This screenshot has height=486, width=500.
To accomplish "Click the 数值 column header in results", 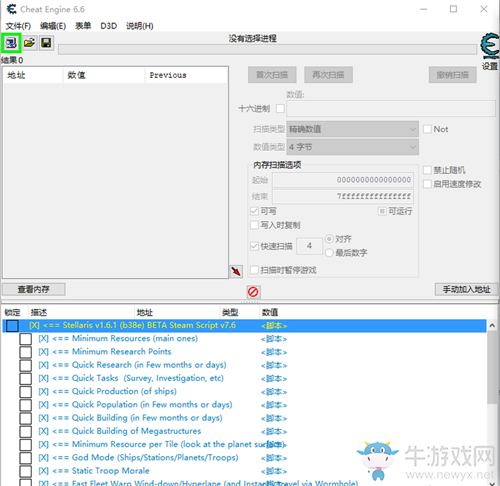I will (x=104, y=75).
